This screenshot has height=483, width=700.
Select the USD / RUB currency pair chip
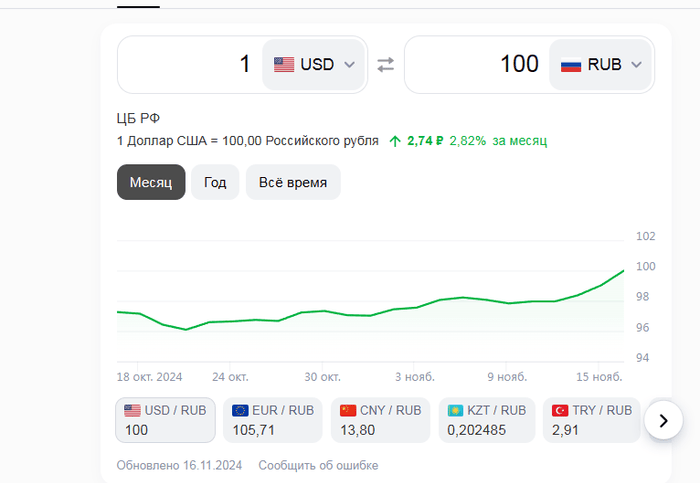[x=165, y=420]
